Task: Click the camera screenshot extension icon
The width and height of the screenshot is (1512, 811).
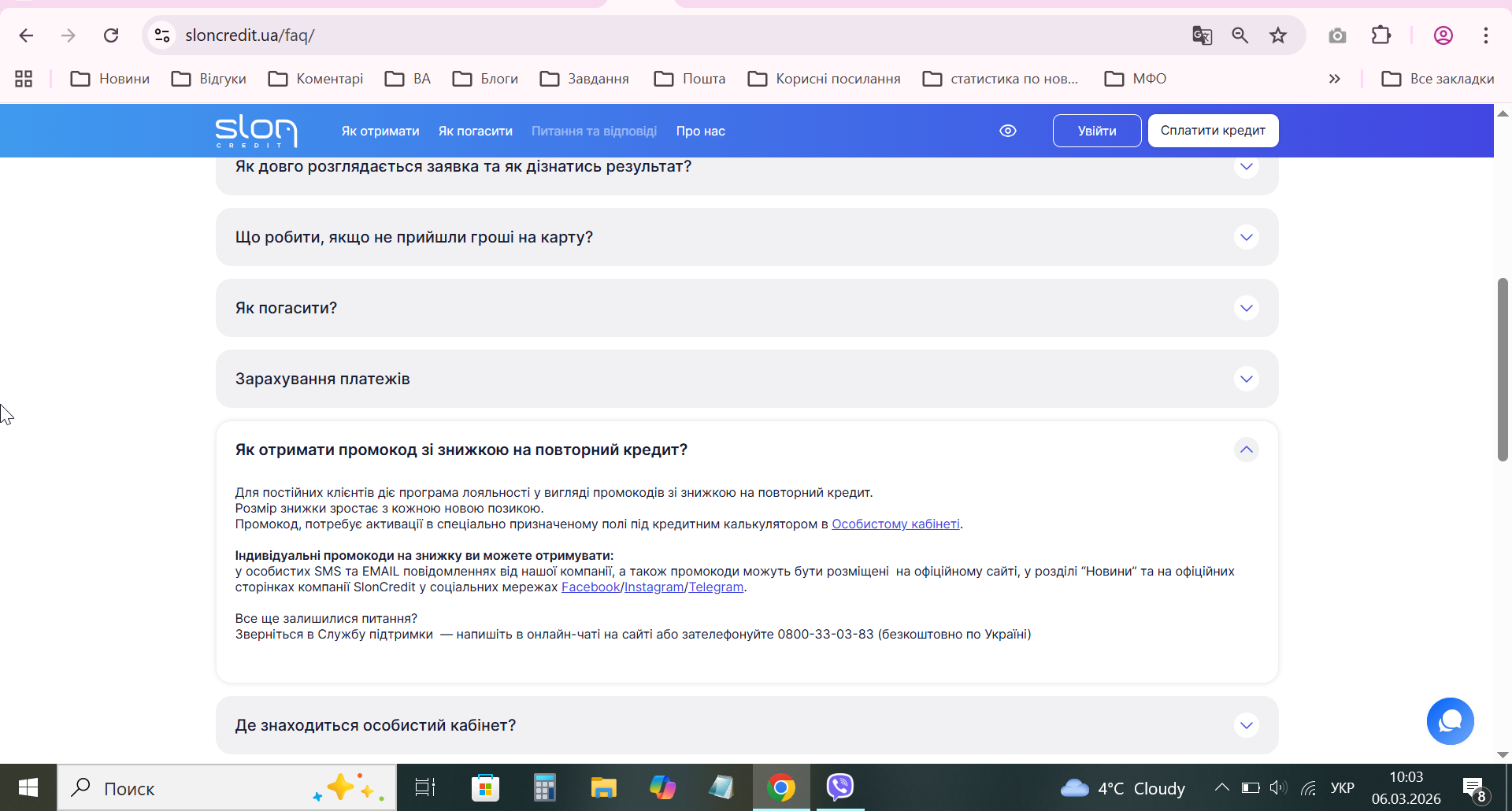Action: click(1337, 35)
